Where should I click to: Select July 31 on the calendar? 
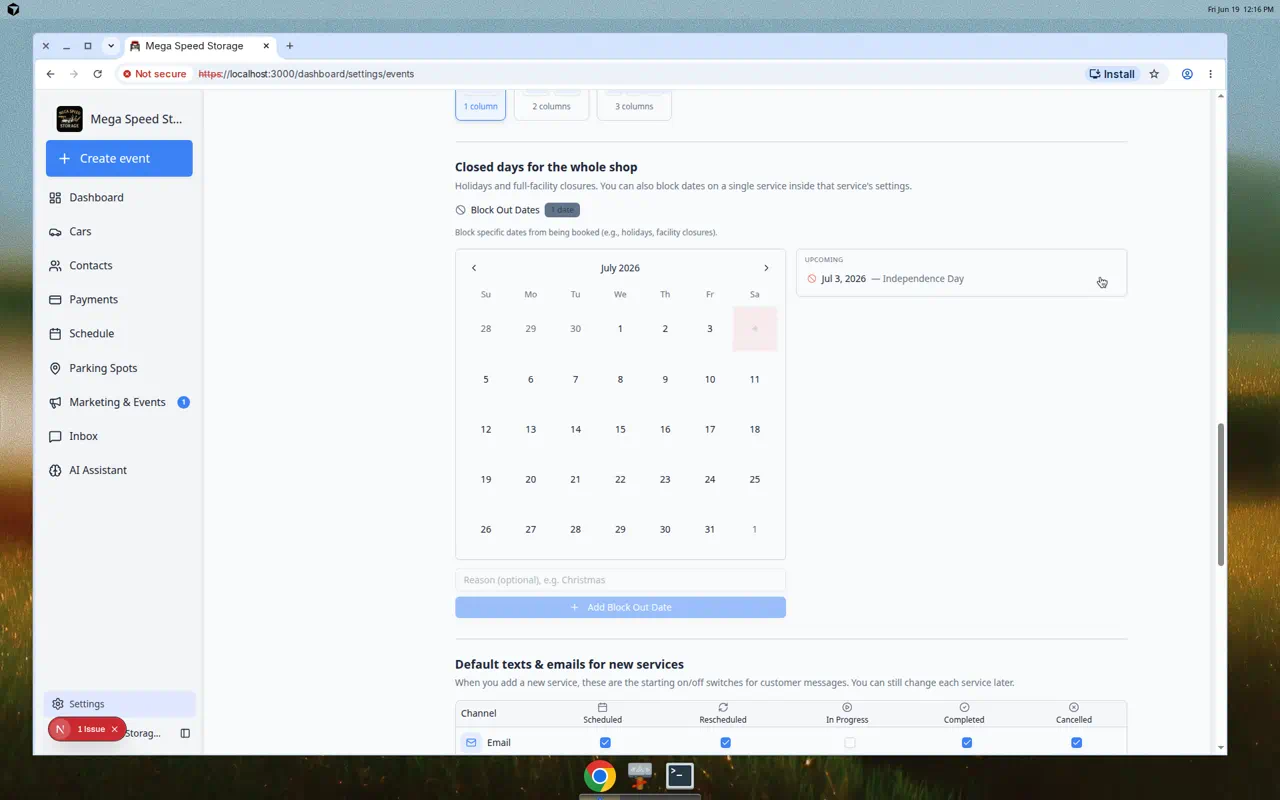pos(710,529)
